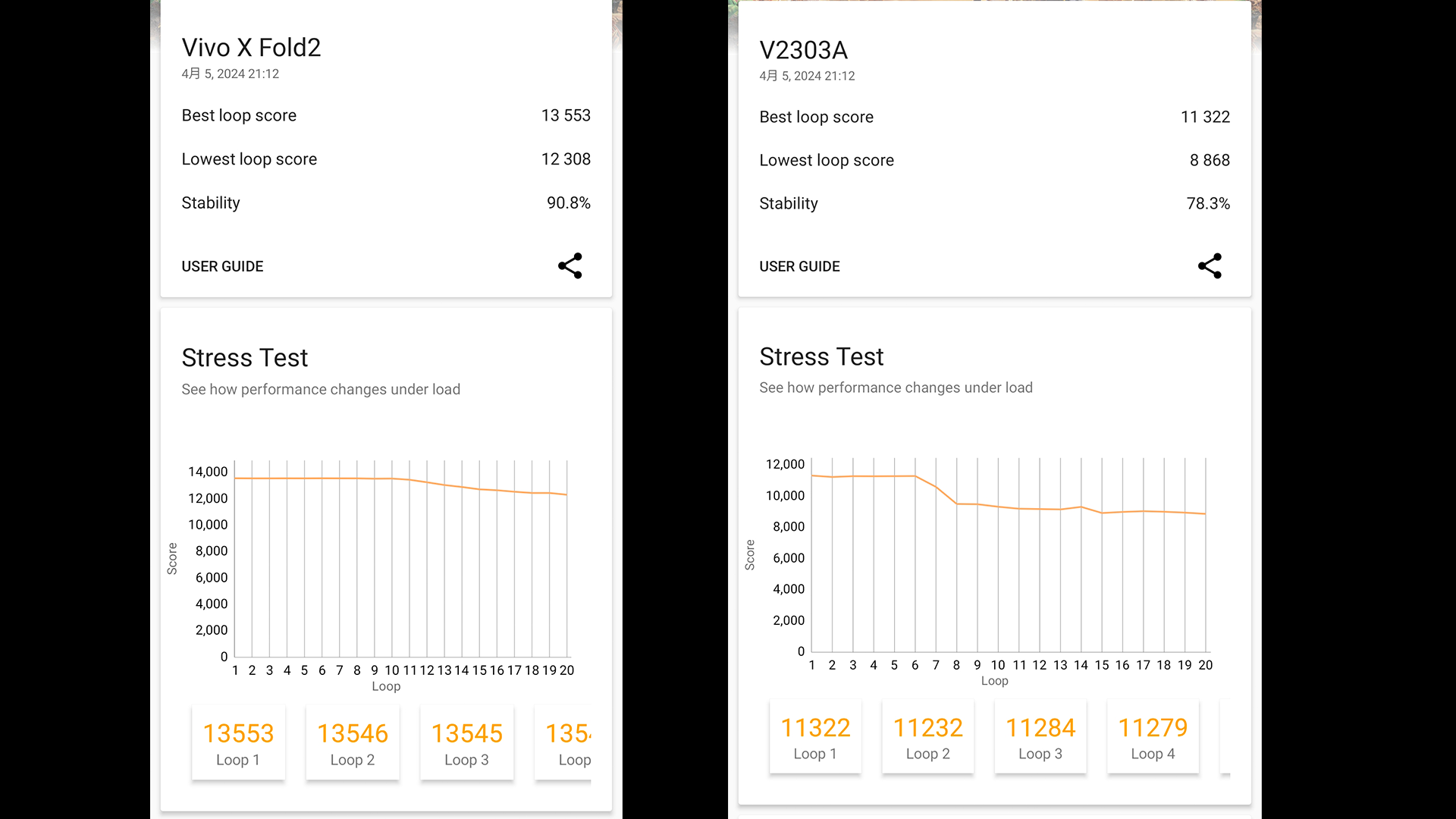The image size is (1456, 819).
Task: Click loop 20 endpoint on Vivo X Fold2 chart
Action: pyautogui.click(x=566, y=494)
